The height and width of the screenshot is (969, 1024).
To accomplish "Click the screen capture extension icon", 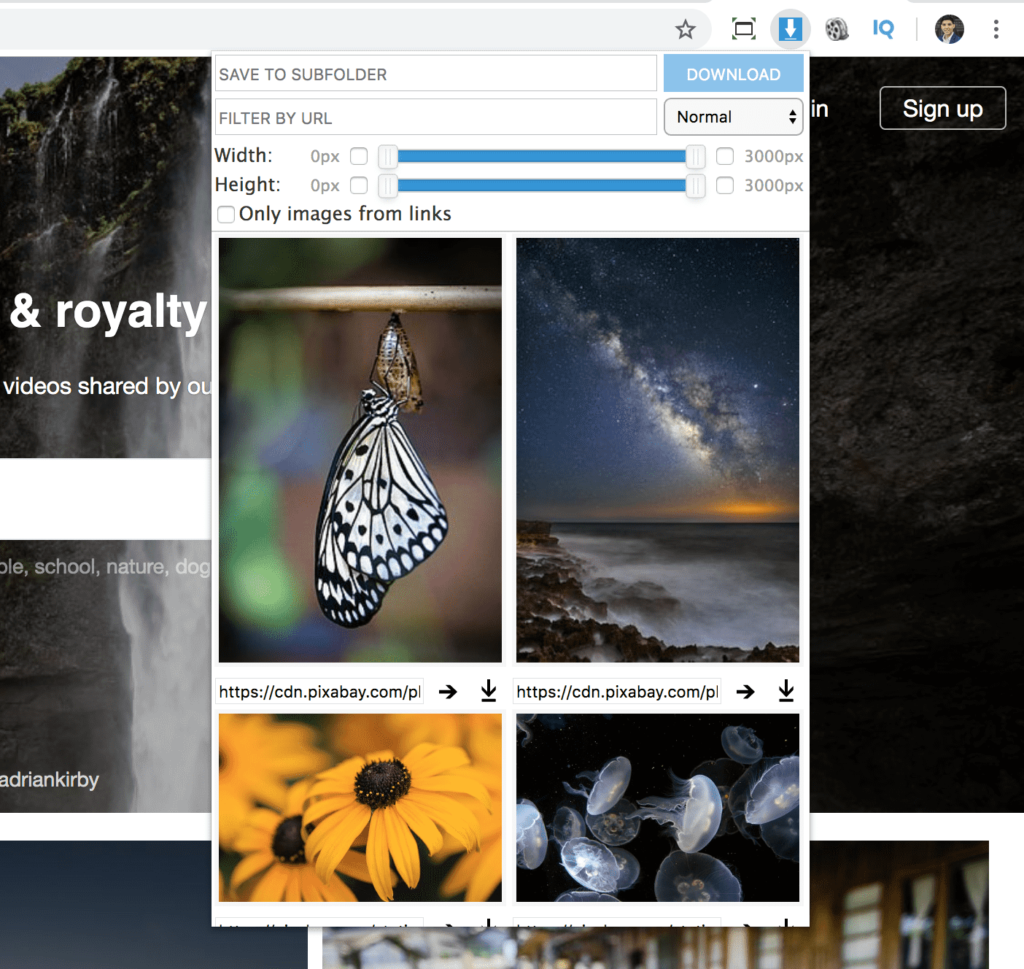I will (743, 29).
